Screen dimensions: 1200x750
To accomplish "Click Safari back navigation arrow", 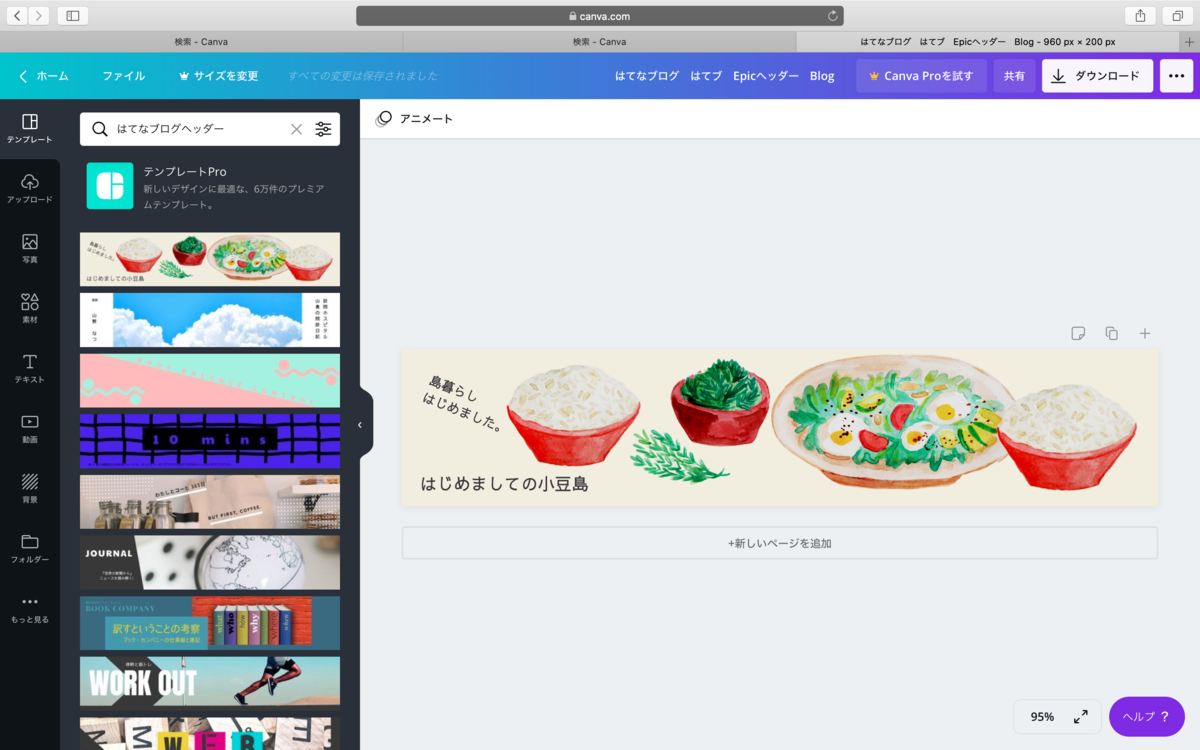I will click(x=18, y=15).
